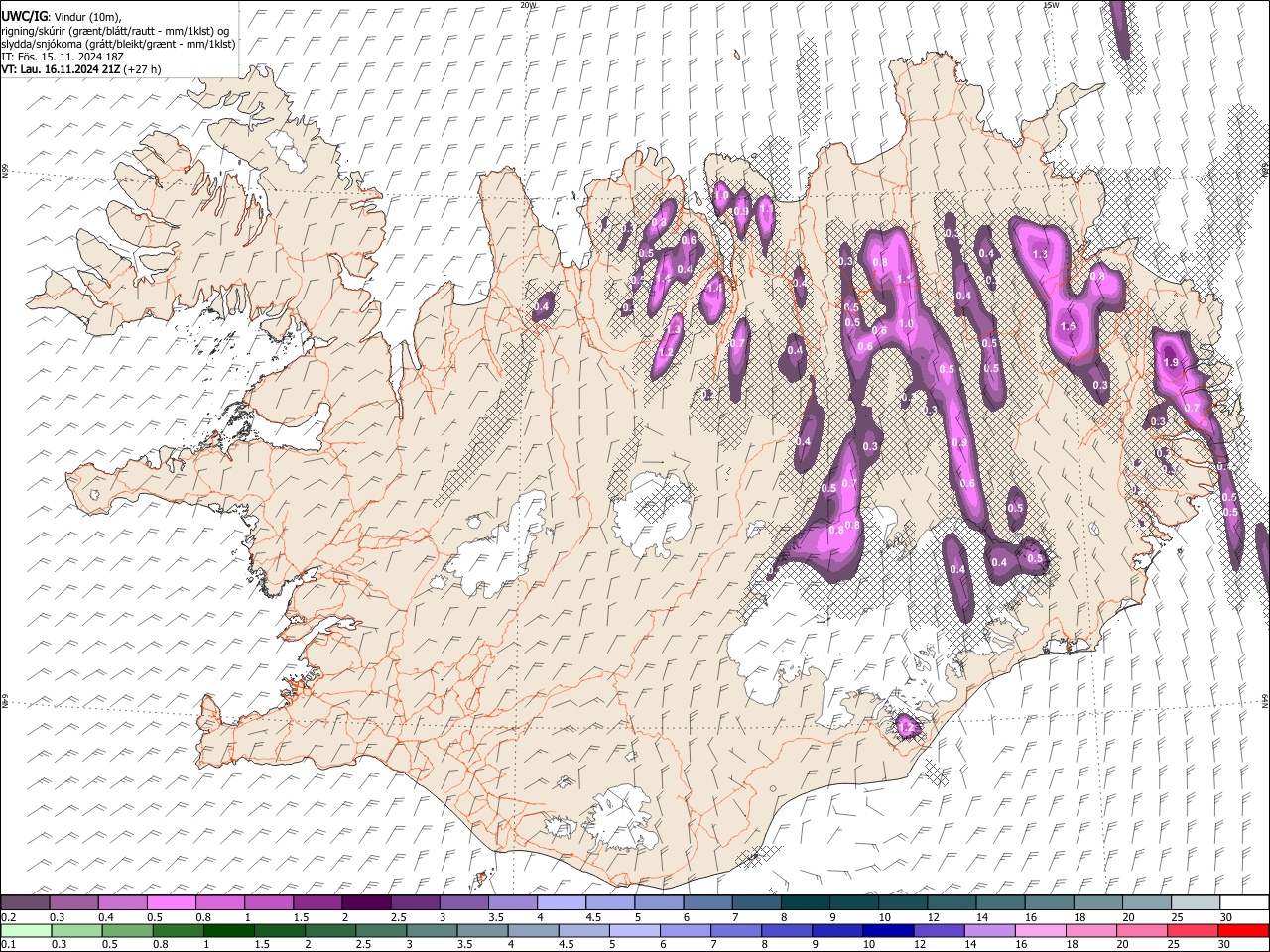Pick the snow legend swatch between 1 and 1.5
This screenshot has width=1270, height=952.
(269, 902)
